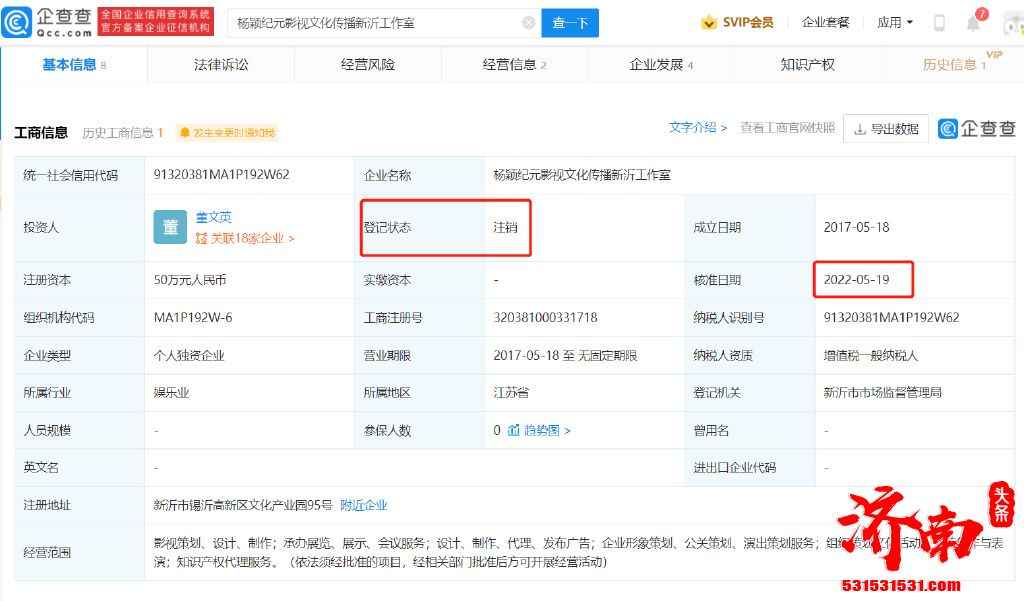This screenshot has width=1024, height=601.
Task: Open the notification bell
Action: 973,23
